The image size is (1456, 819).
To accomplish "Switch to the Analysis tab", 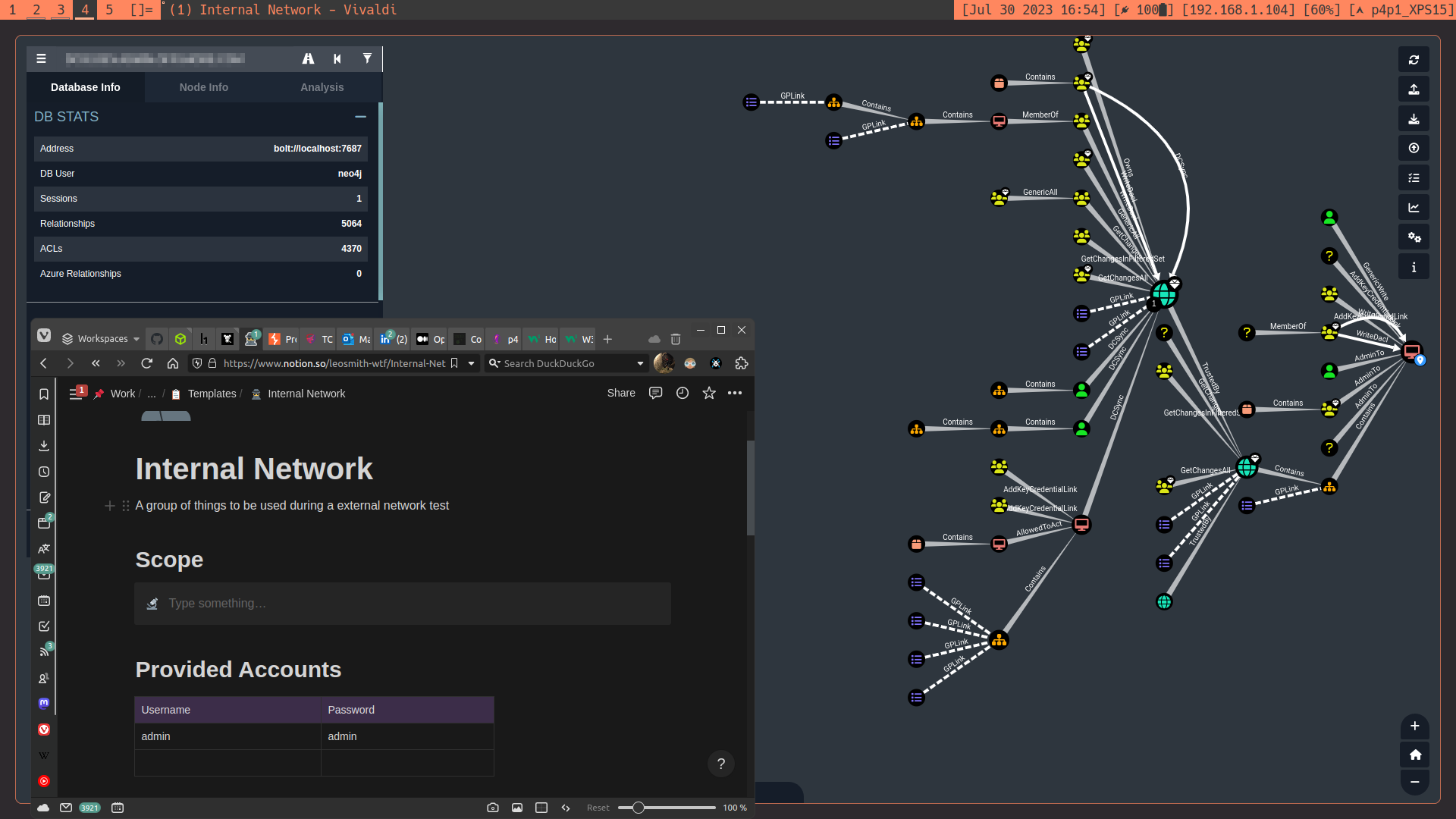I will (x=322, y=87).
